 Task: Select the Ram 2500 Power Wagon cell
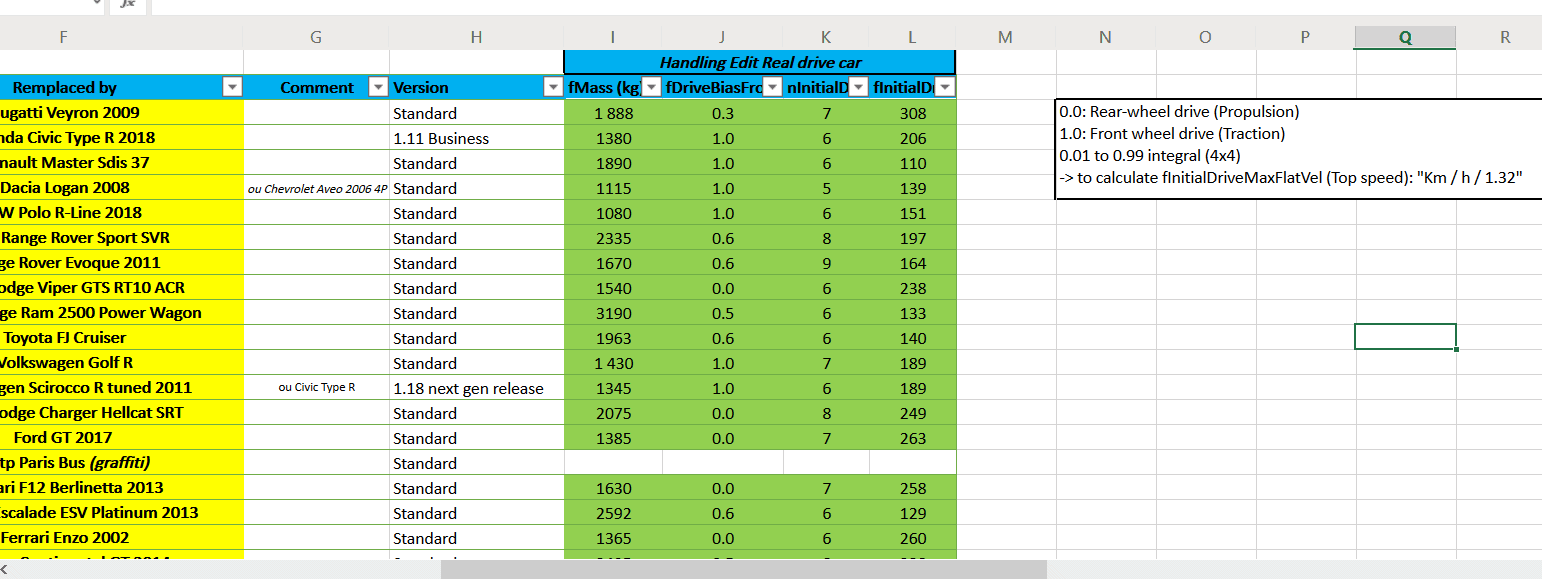click(x=121, y=313)
